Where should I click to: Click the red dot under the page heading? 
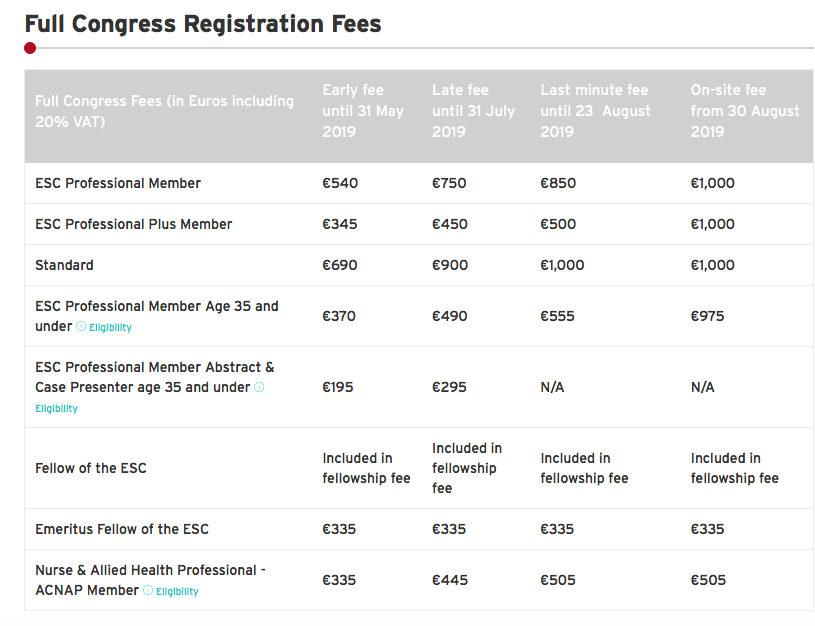click(x=30, y=48)
